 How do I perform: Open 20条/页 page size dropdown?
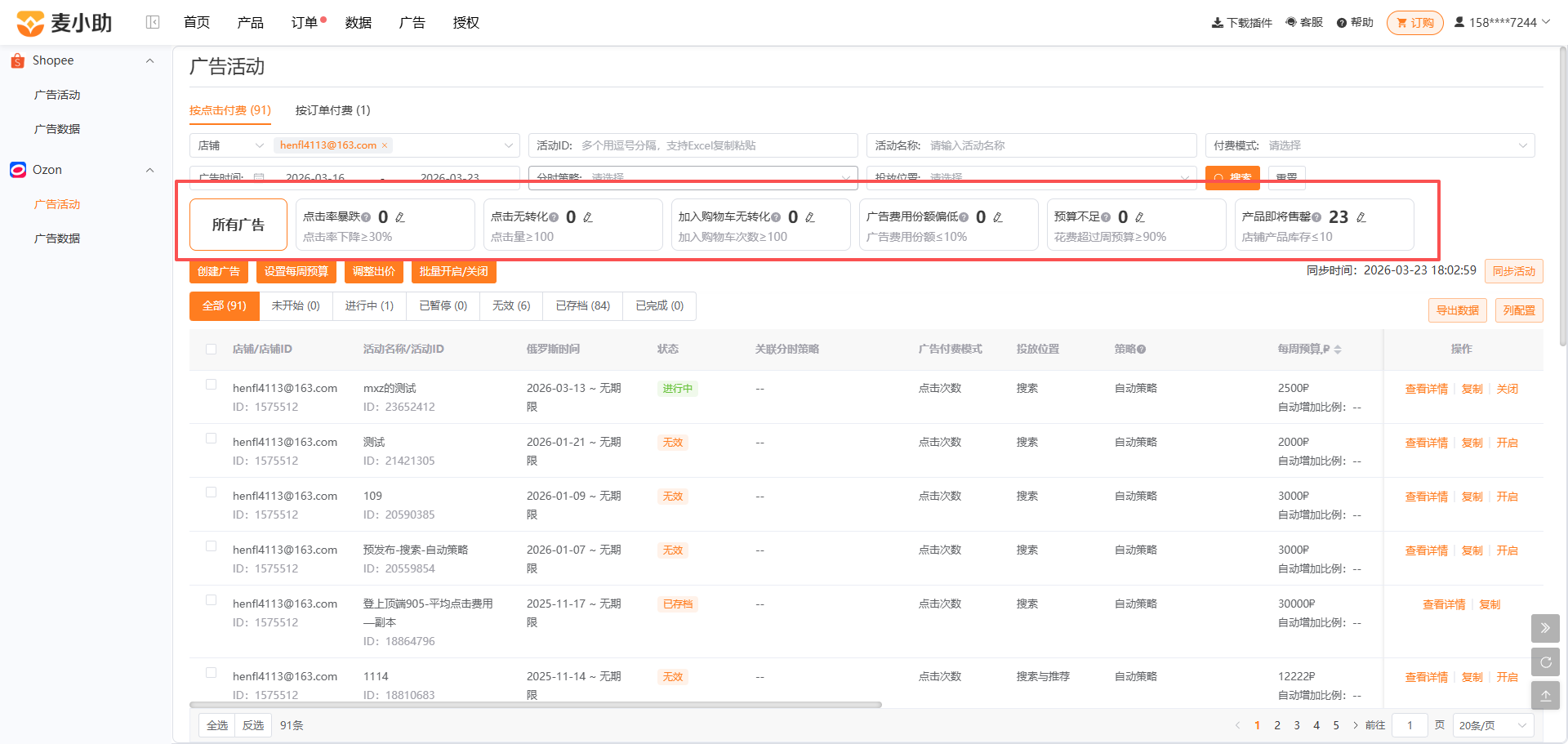coord(1493,725)
